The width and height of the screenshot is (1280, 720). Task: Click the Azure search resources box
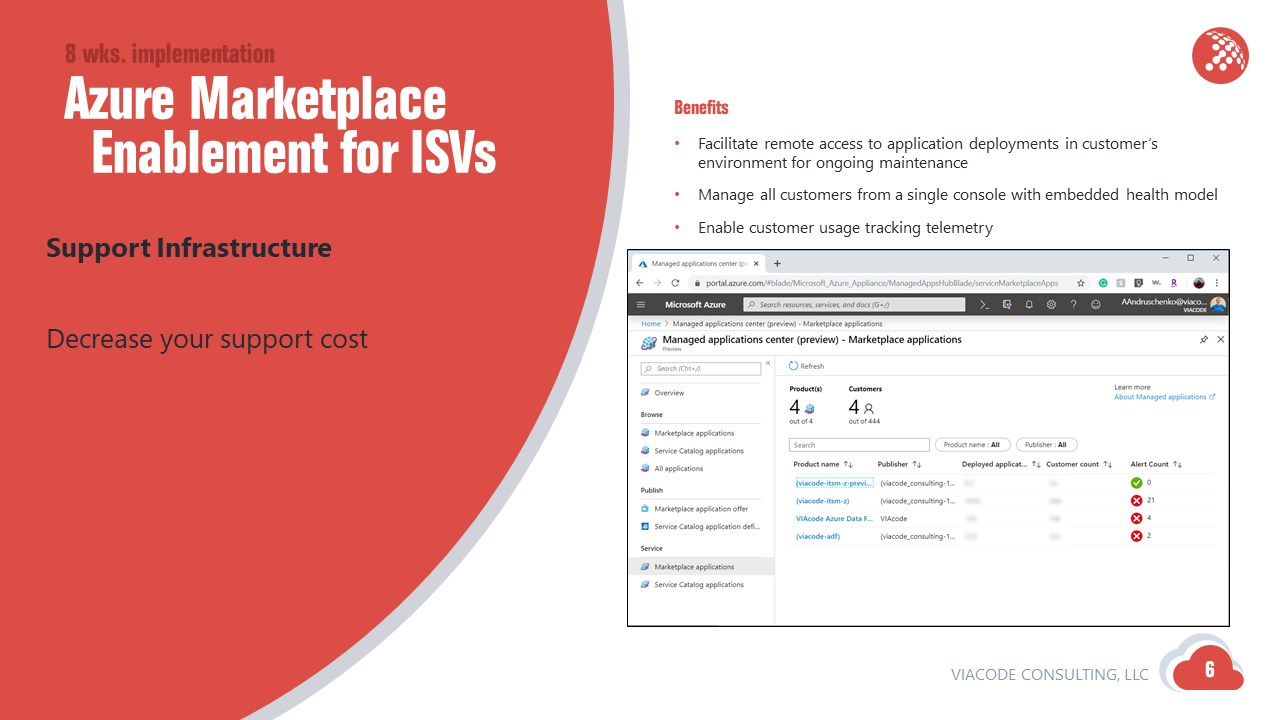tap(854, 304)
